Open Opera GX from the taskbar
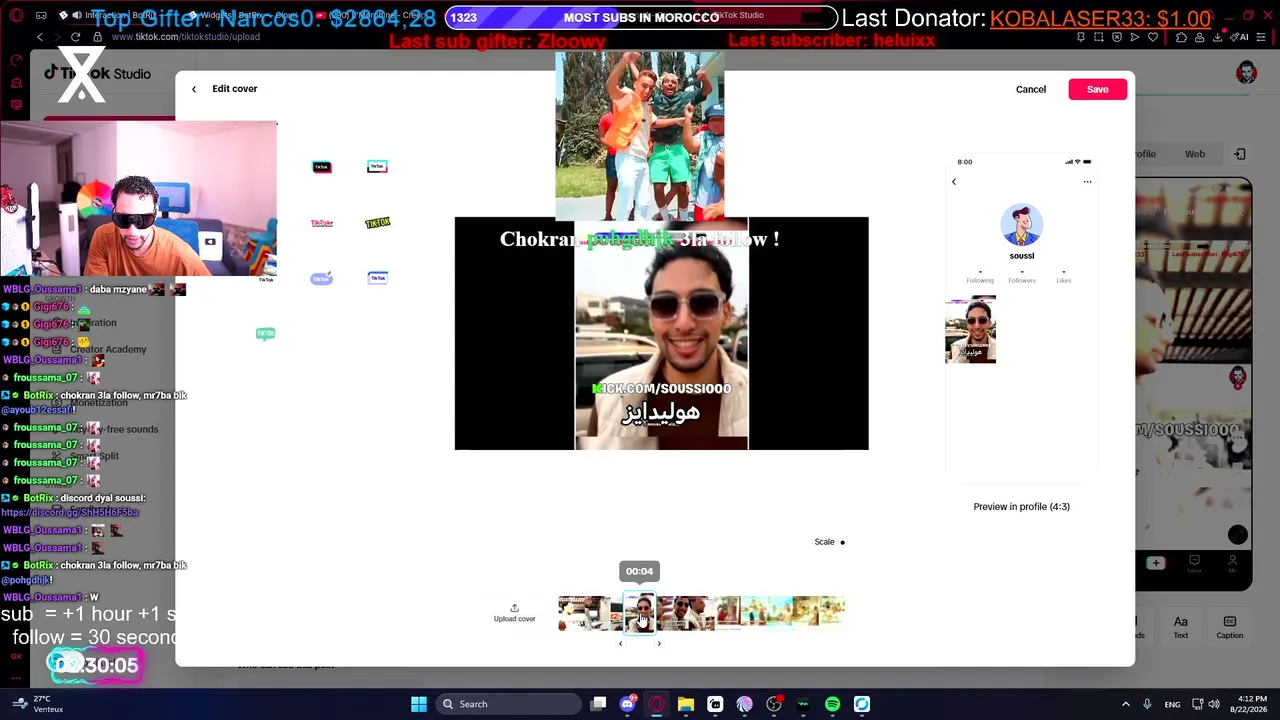The height and width of the screenshot is (720, 1280). [x=657, y=704]
